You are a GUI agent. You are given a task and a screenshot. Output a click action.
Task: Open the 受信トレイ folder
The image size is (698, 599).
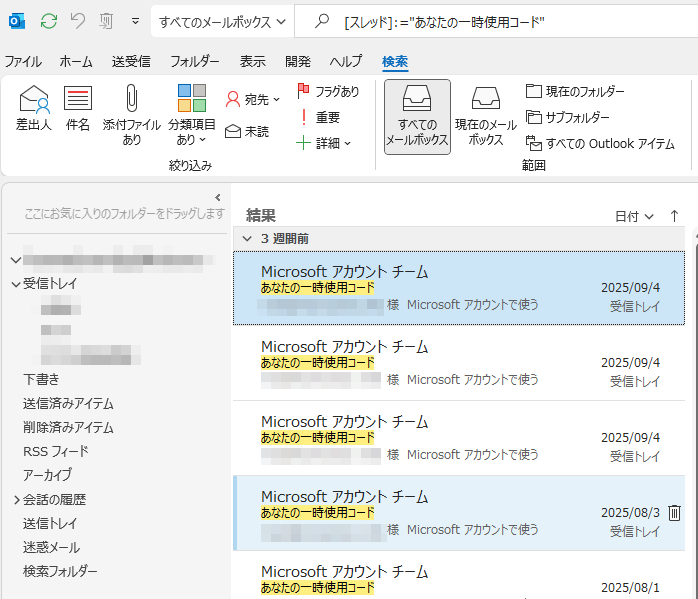coord(50,283)
